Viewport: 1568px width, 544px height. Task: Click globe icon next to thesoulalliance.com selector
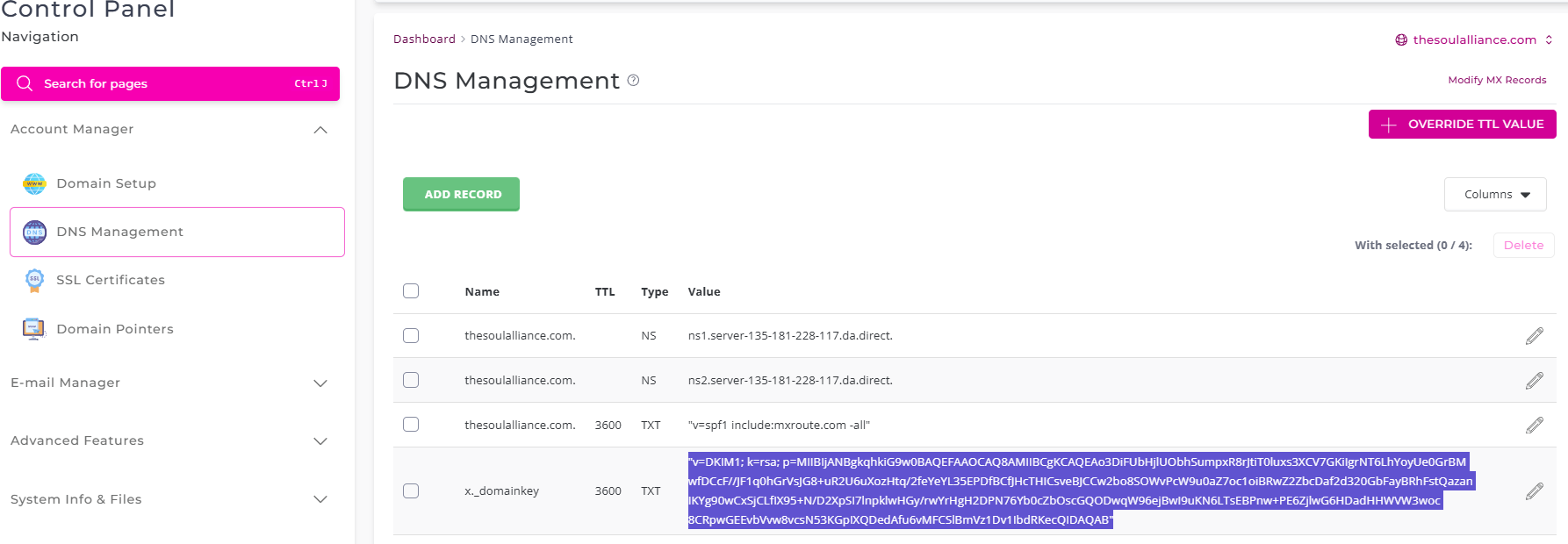tap(1401, 39)
